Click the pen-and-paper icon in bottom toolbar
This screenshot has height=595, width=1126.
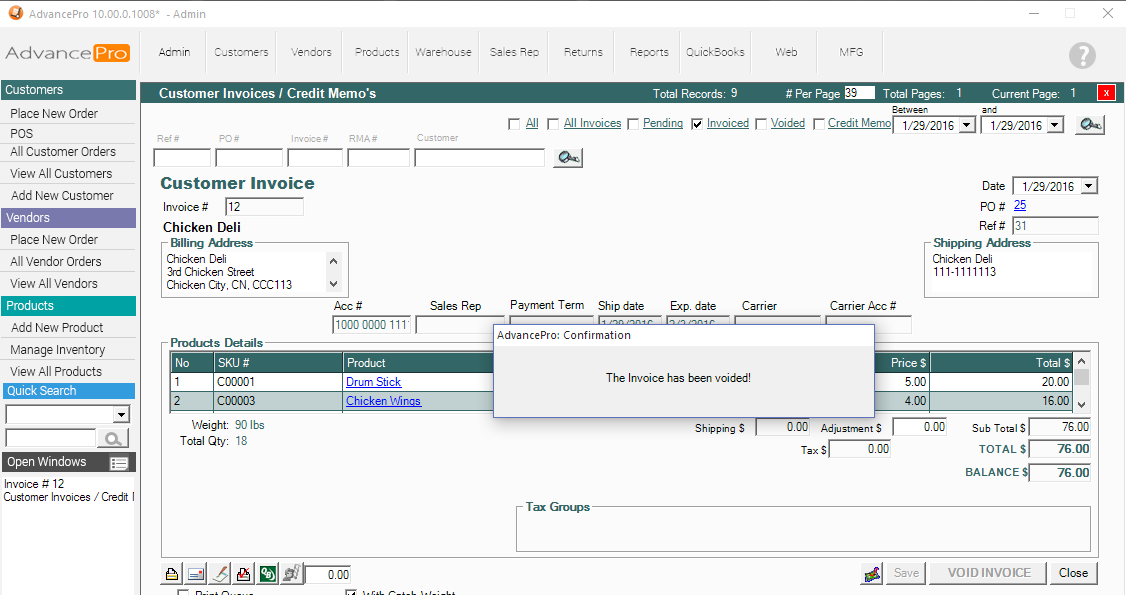pyautogui.click(x=220, y=574)
